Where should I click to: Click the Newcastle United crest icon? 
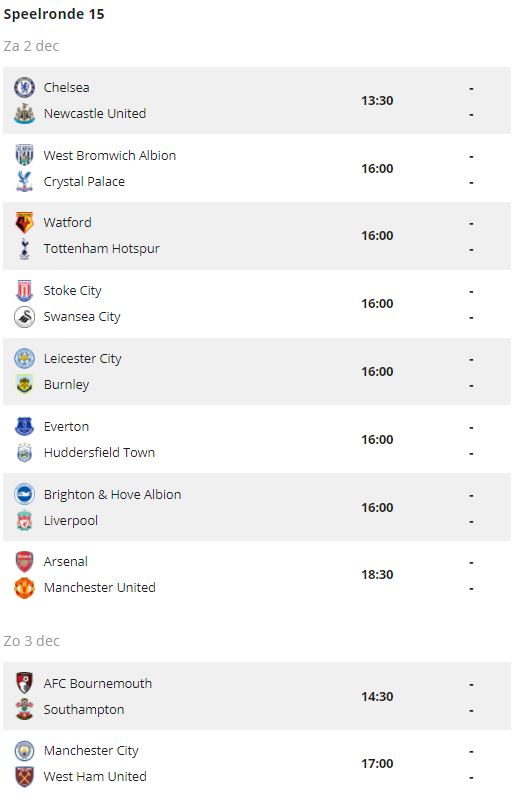tap(24, 113)
